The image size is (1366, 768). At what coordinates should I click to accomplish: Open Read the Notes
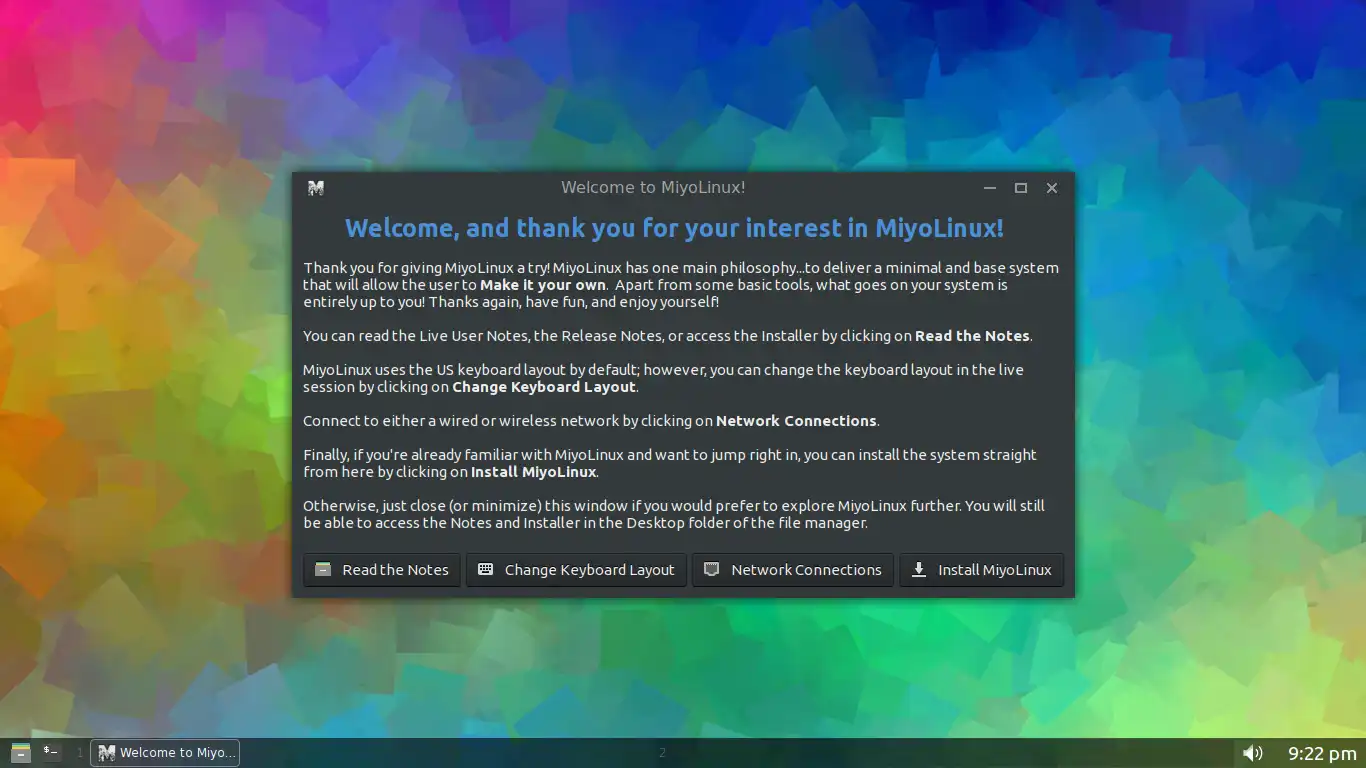pos(382,570)
